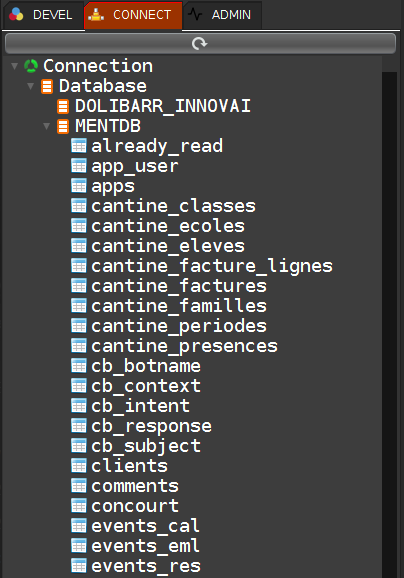
Task: Click the green Connection status icon
Action: point(31,66)
